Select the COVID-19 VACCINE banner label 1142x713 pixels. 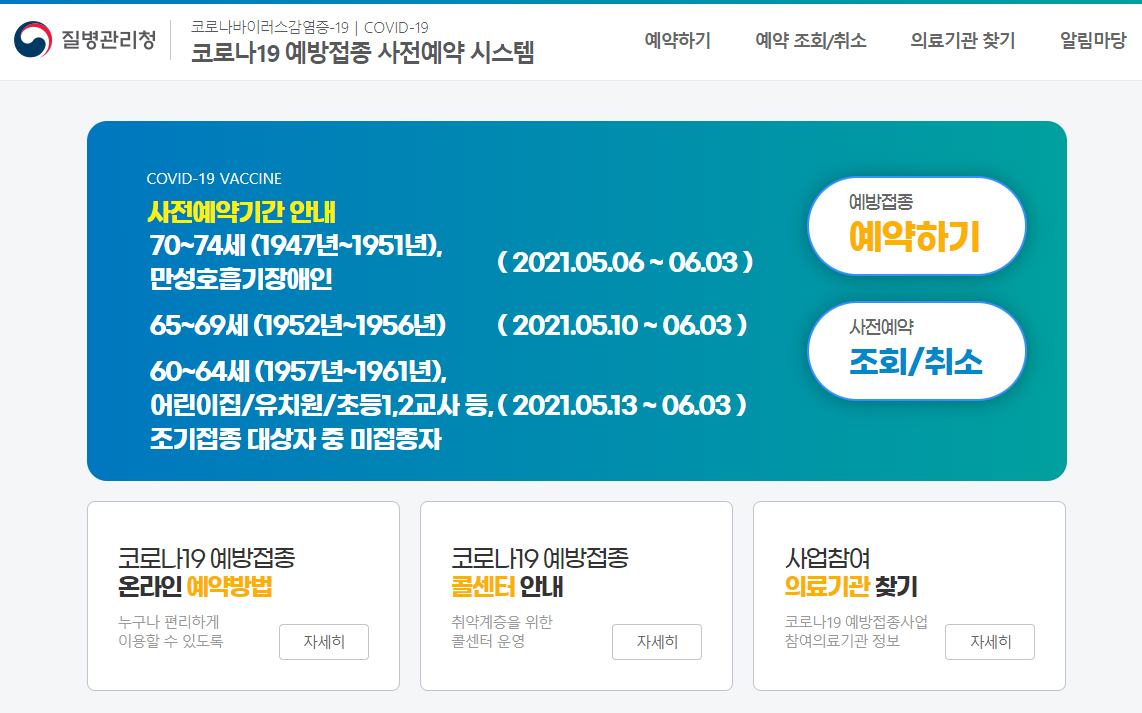pos(213,178)
